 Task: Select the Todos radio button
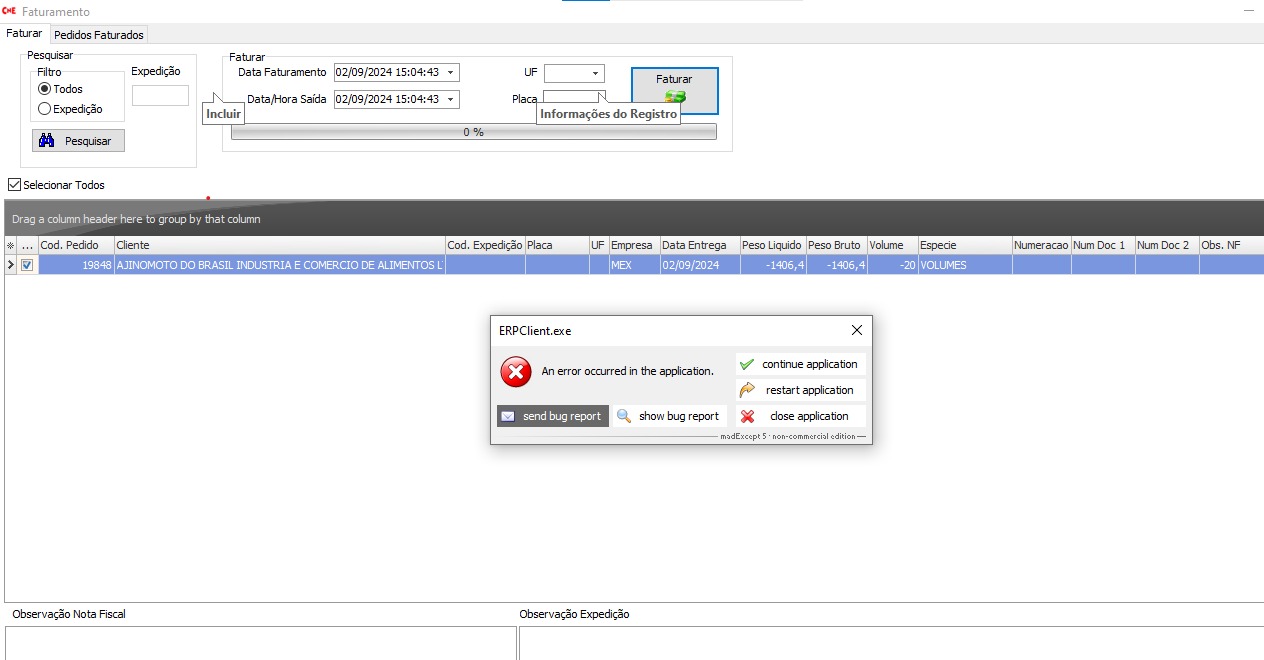[x=44, y=89]
